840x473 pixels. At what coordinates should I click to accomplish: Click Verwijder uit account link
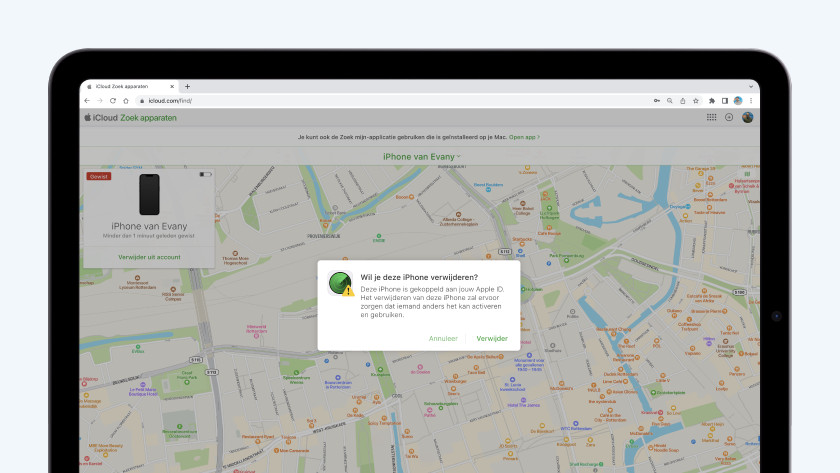click(x=149, y=257)
